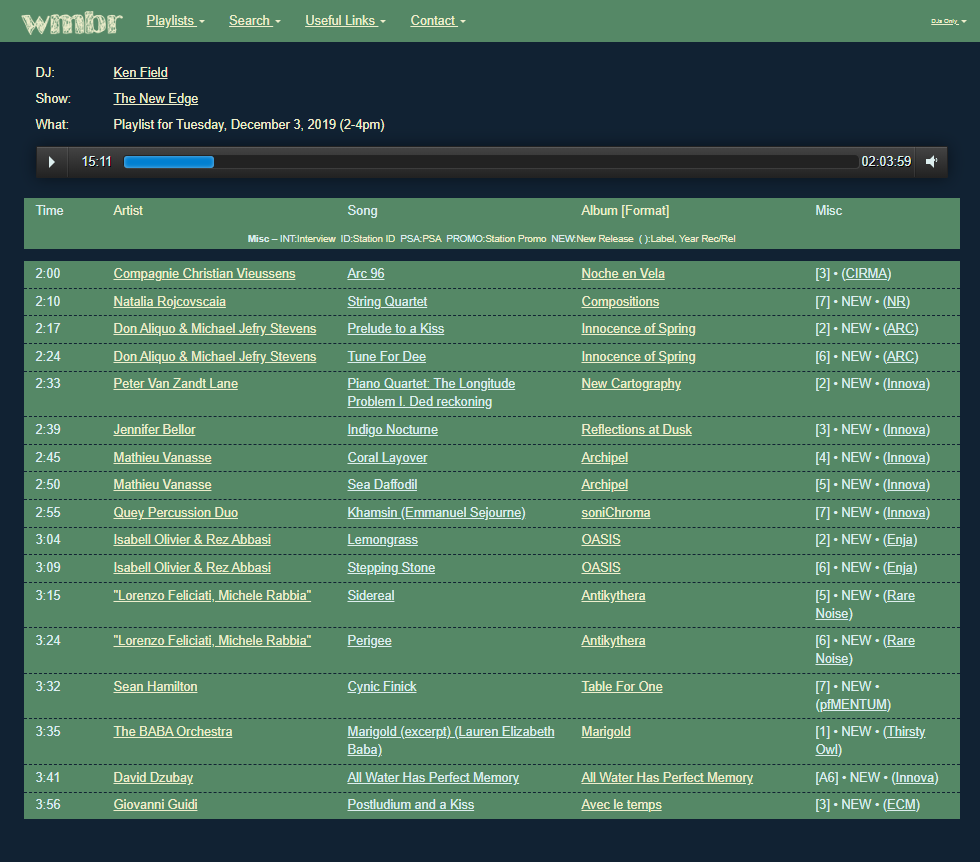Image resolution: width=980 pixels, height=862 pixels.
Task: Open The New Edge show link
Action: click(156, 99)
